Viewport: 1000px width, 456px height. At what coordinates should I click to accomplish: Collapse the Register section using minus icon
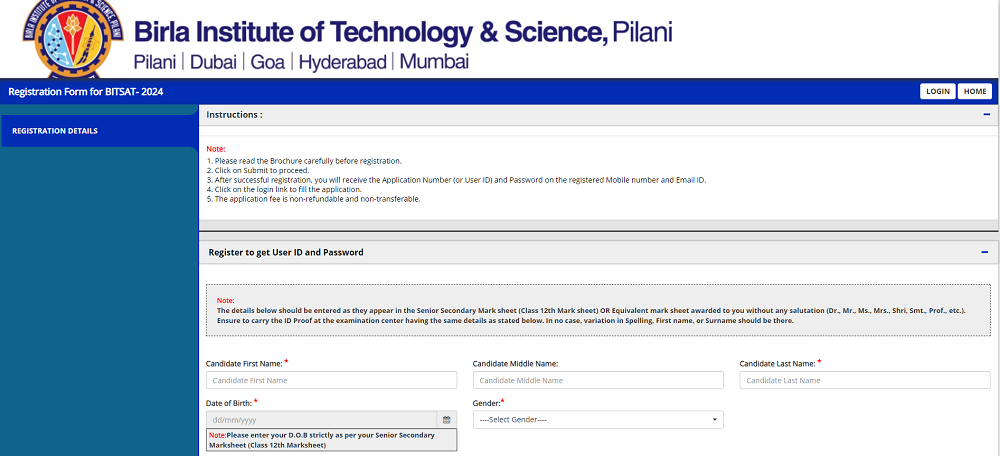coord(984,253)
